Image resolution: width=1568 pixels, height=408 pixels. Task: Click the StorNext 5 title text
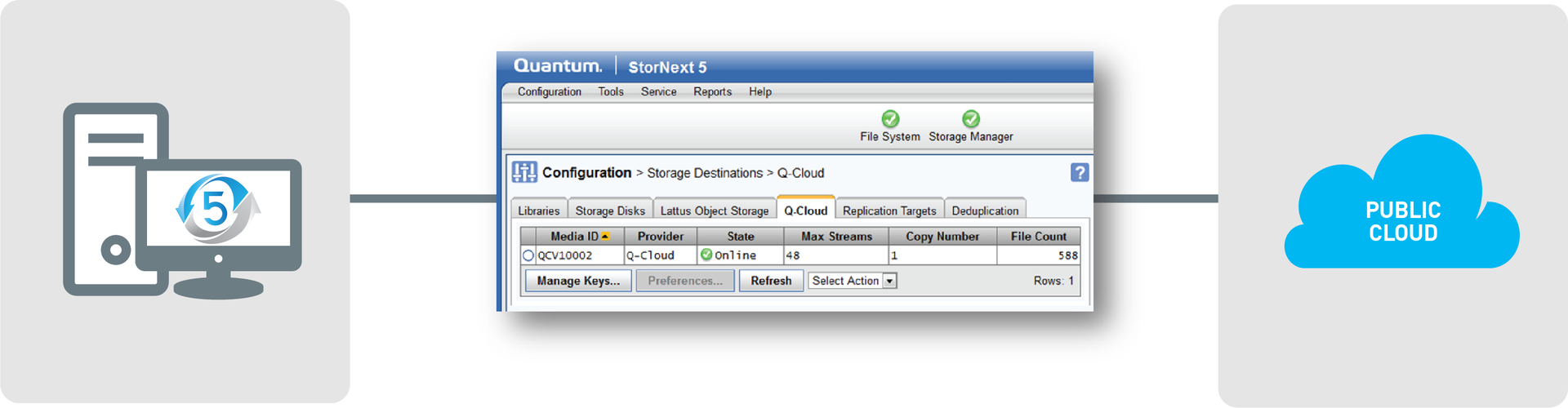click(x=667, y=67)
